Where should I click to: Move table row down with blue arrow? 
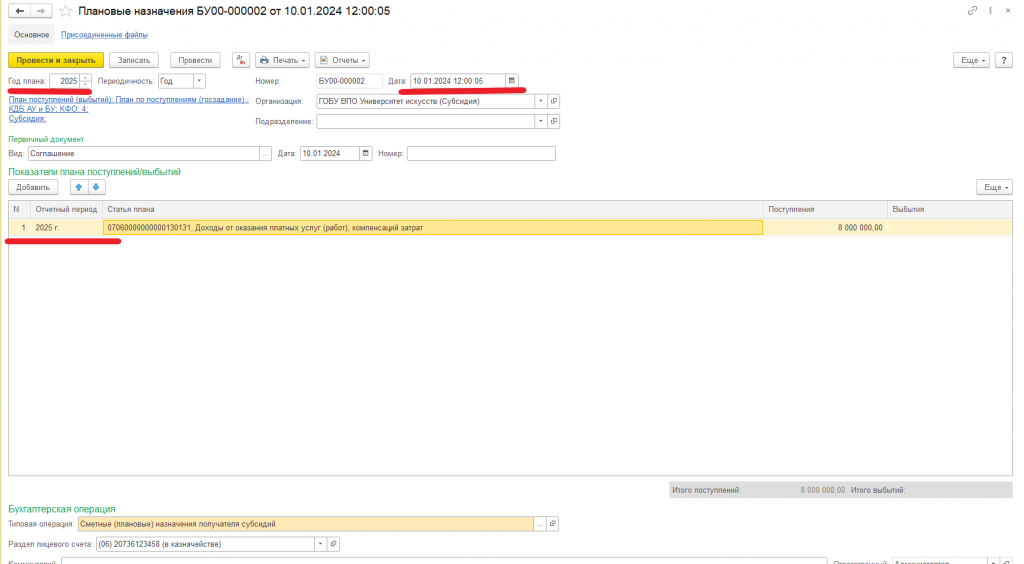[96, 187]
